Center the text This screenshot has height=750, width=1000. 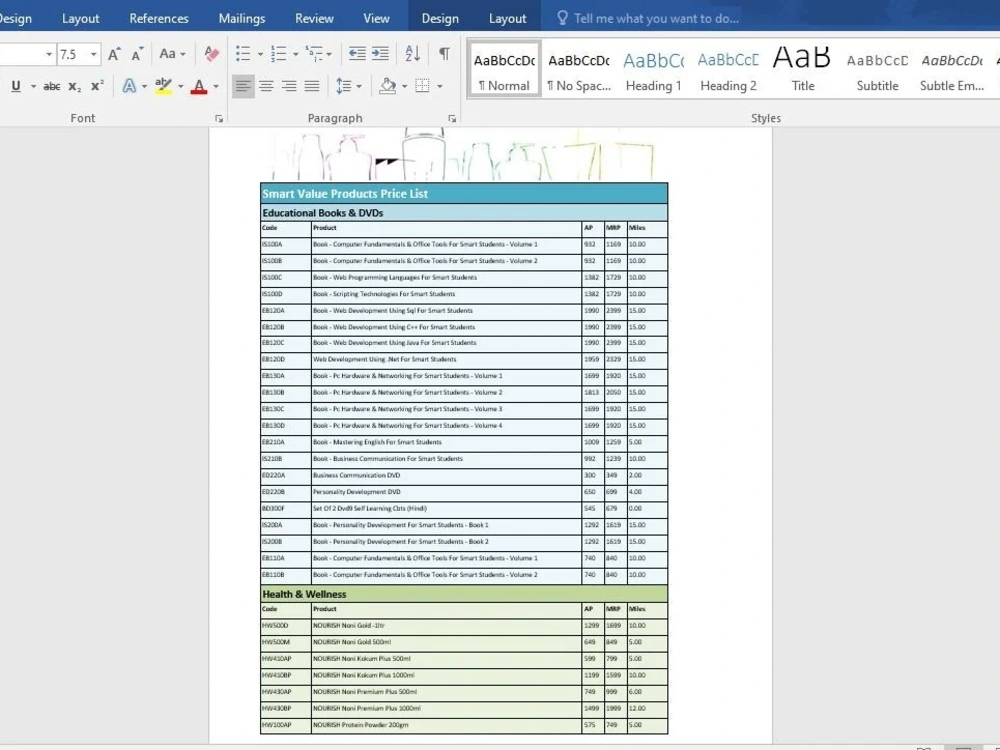click(x=267, y=86)
